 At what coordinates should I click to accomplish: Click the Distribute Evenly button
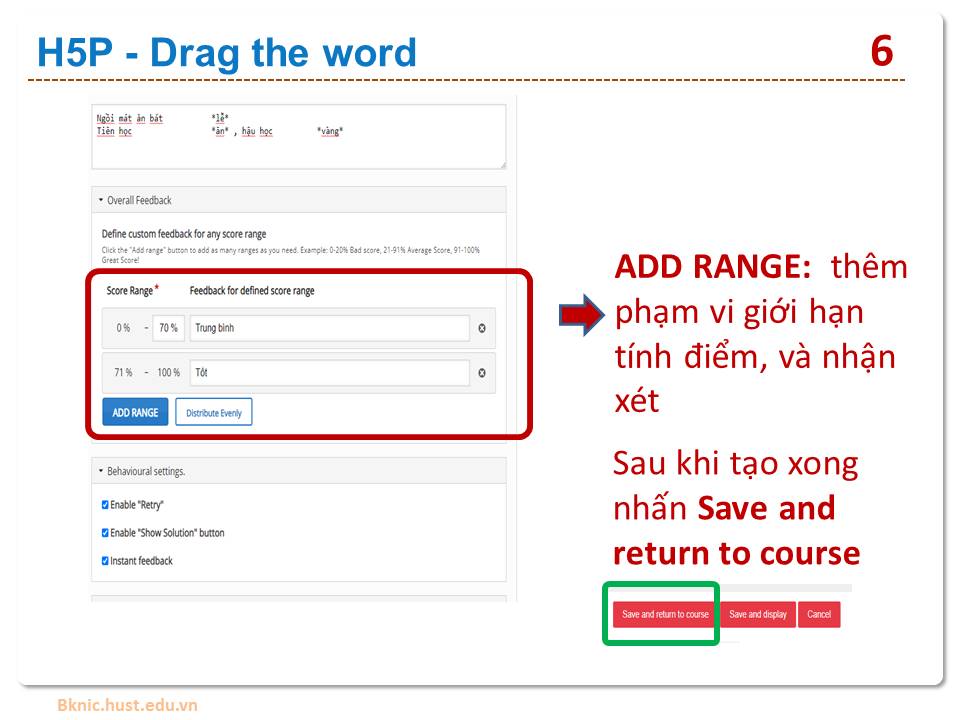point(214,413)
